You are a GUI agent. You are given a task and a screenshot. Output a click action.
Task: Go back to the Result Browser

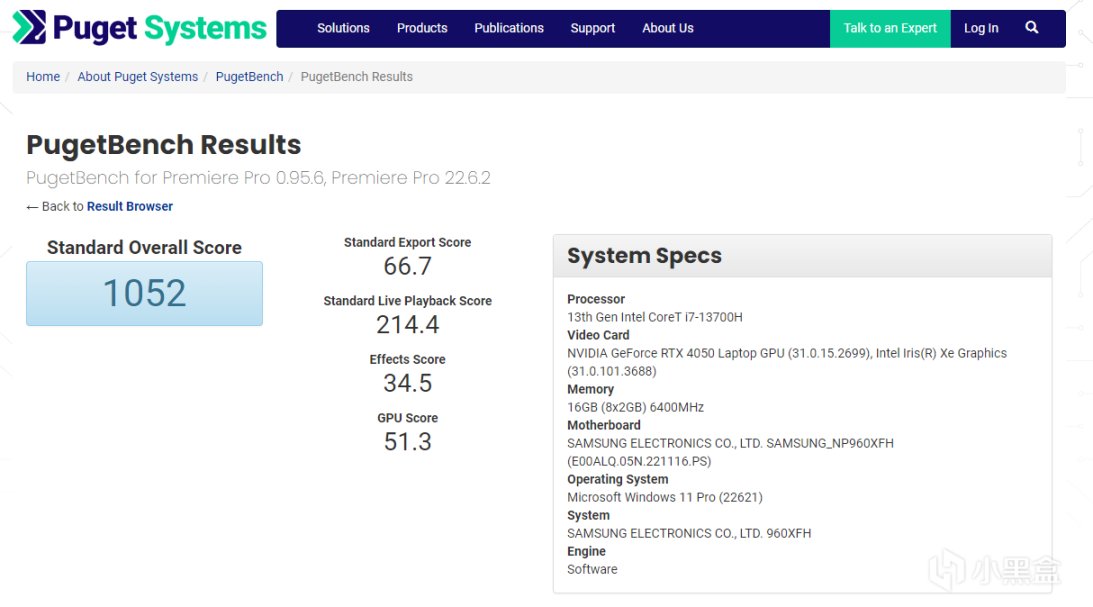pos(130,206)
